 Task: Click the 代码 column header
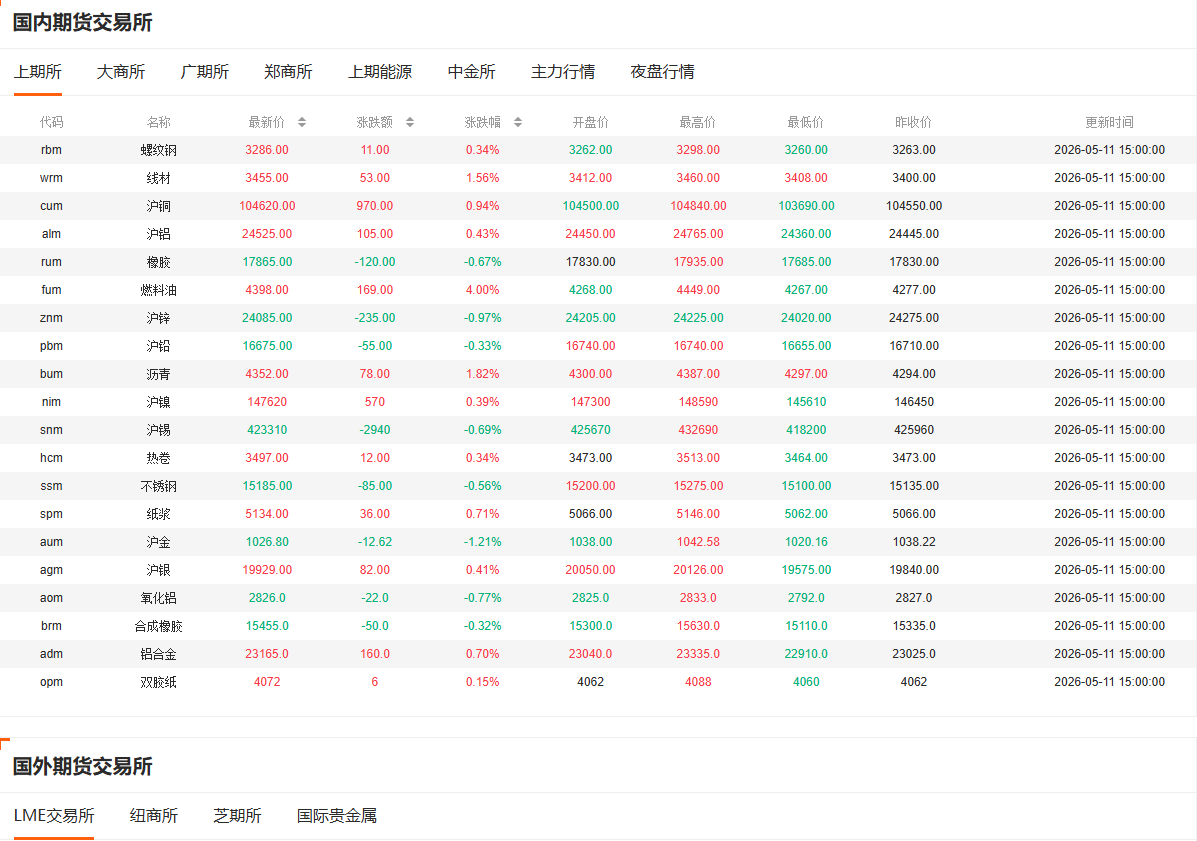(51, 122)
